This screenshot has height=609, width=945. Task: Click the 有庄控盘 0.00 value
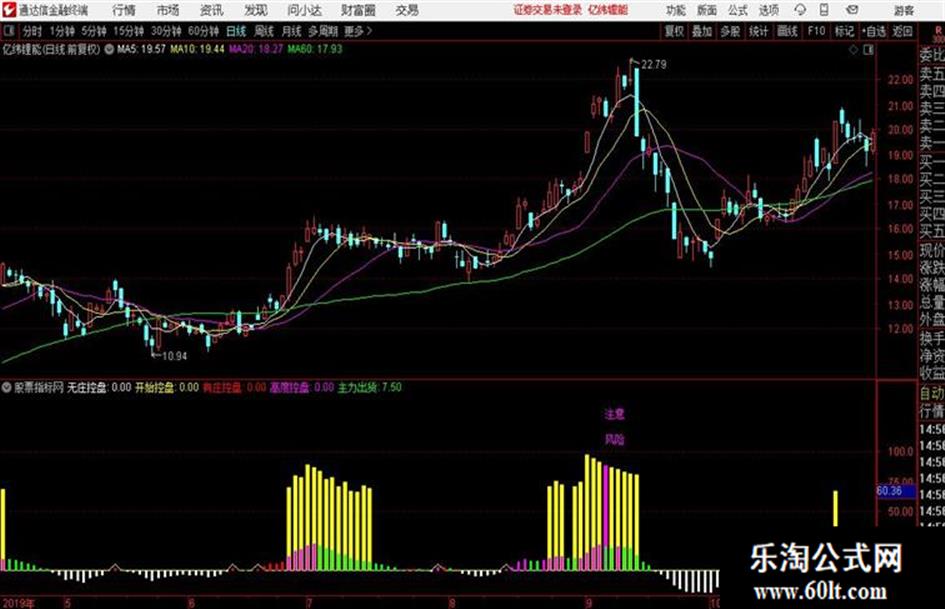tap(234, 387)
